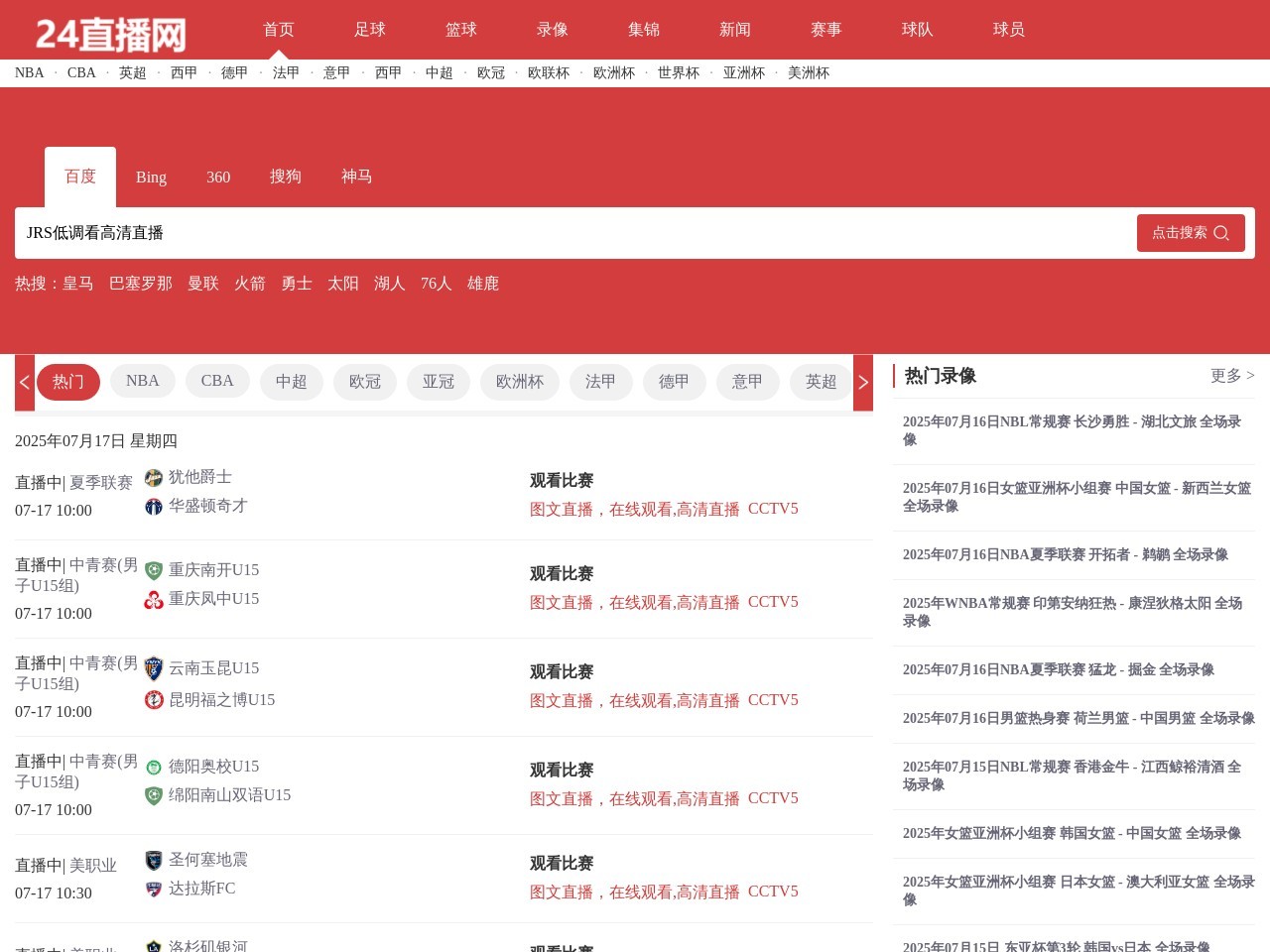Image resolution: width=1270 pixels, height=952 pixels.
Task: Click the left arrow of the category carousel
Action: click(24, 382)
